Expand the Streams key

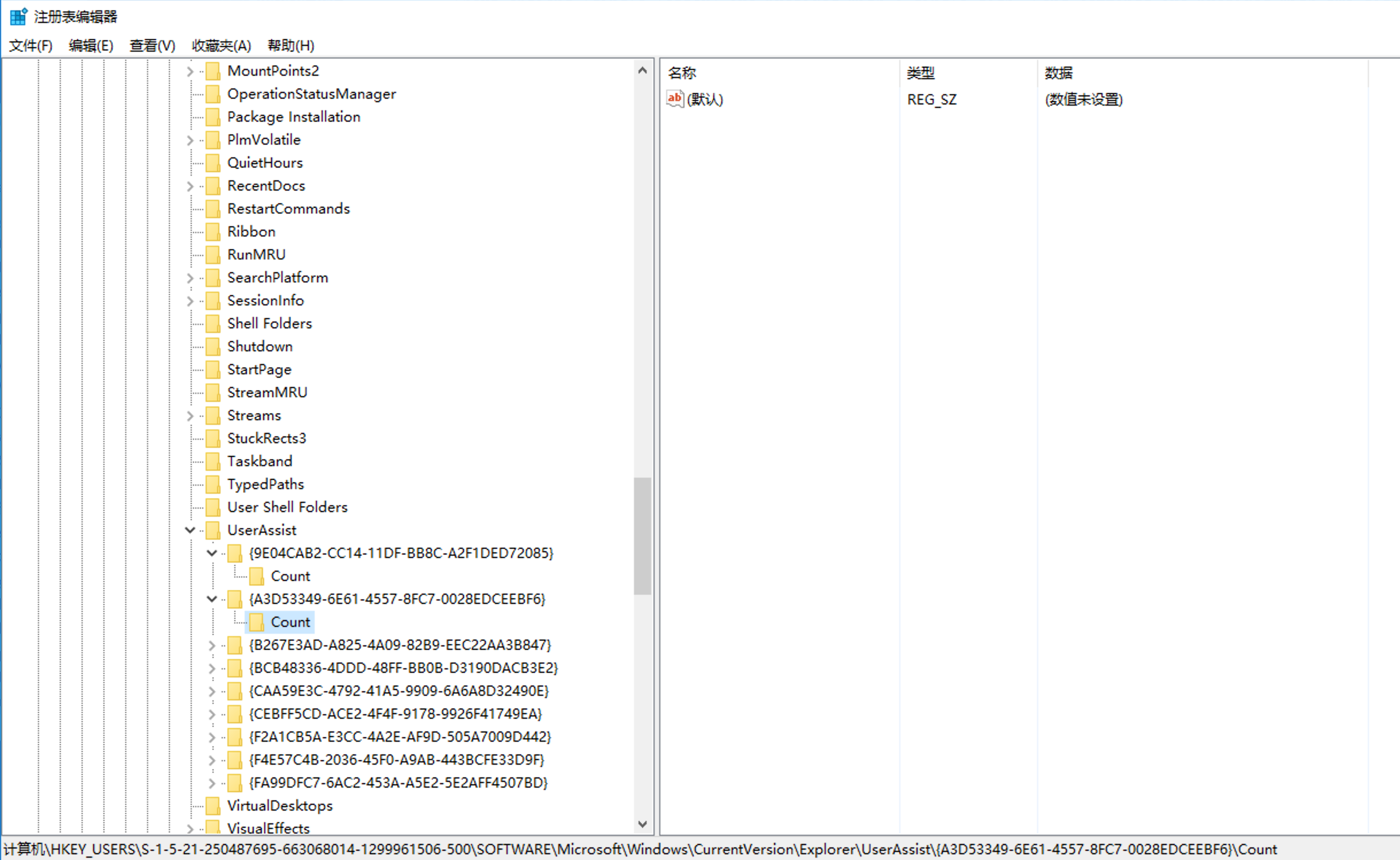click(x=190, y=416)
